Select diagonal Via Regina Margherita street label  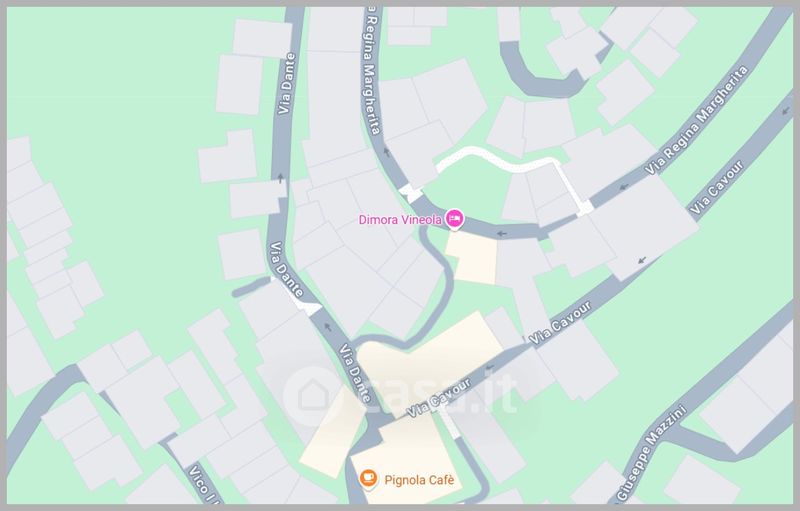pyautogui.click(x=696, y=120)
